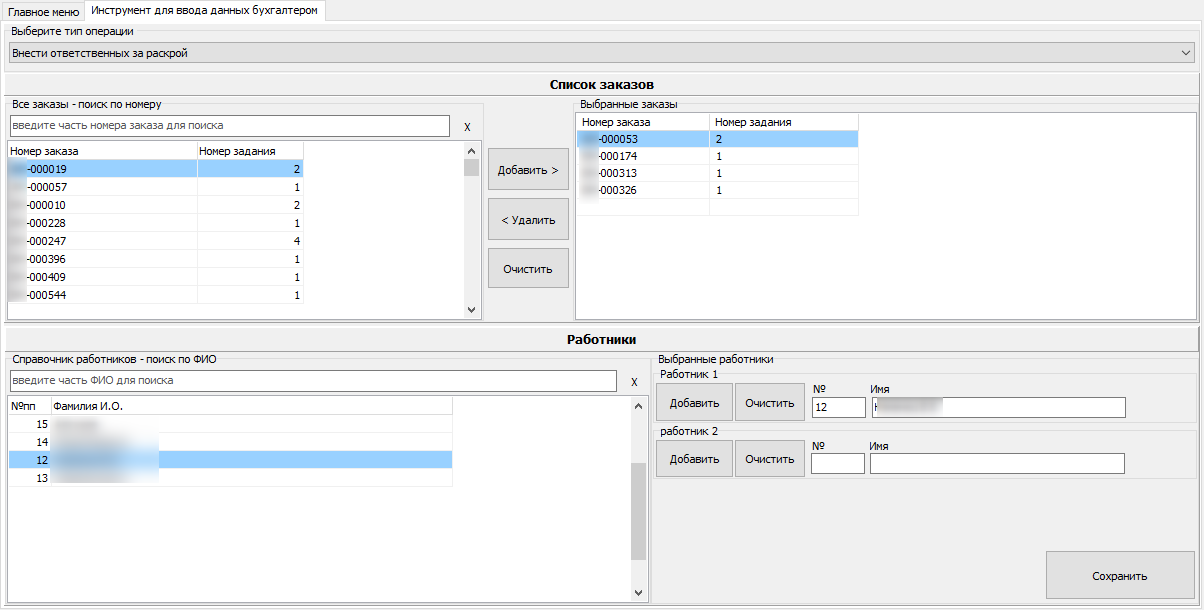Open the operation type dropdown
Viewport: 1204px width, 610px height.
(601, 52)
